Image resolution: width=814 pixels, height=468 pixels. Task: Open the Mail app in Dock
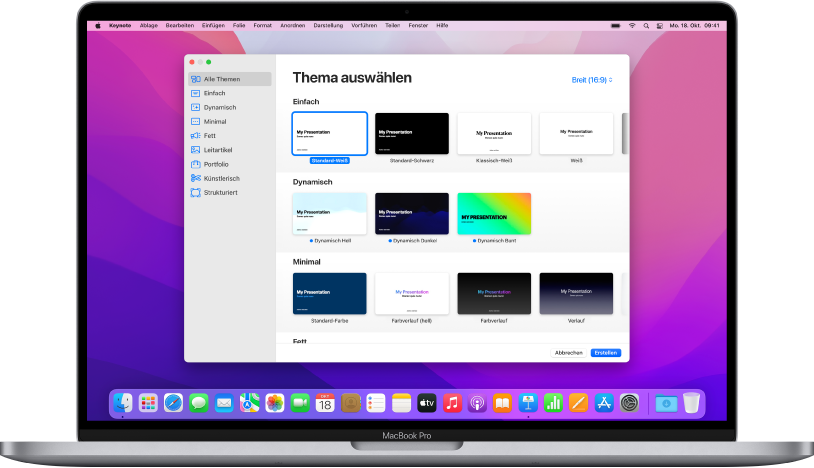(x=224, y=403)
